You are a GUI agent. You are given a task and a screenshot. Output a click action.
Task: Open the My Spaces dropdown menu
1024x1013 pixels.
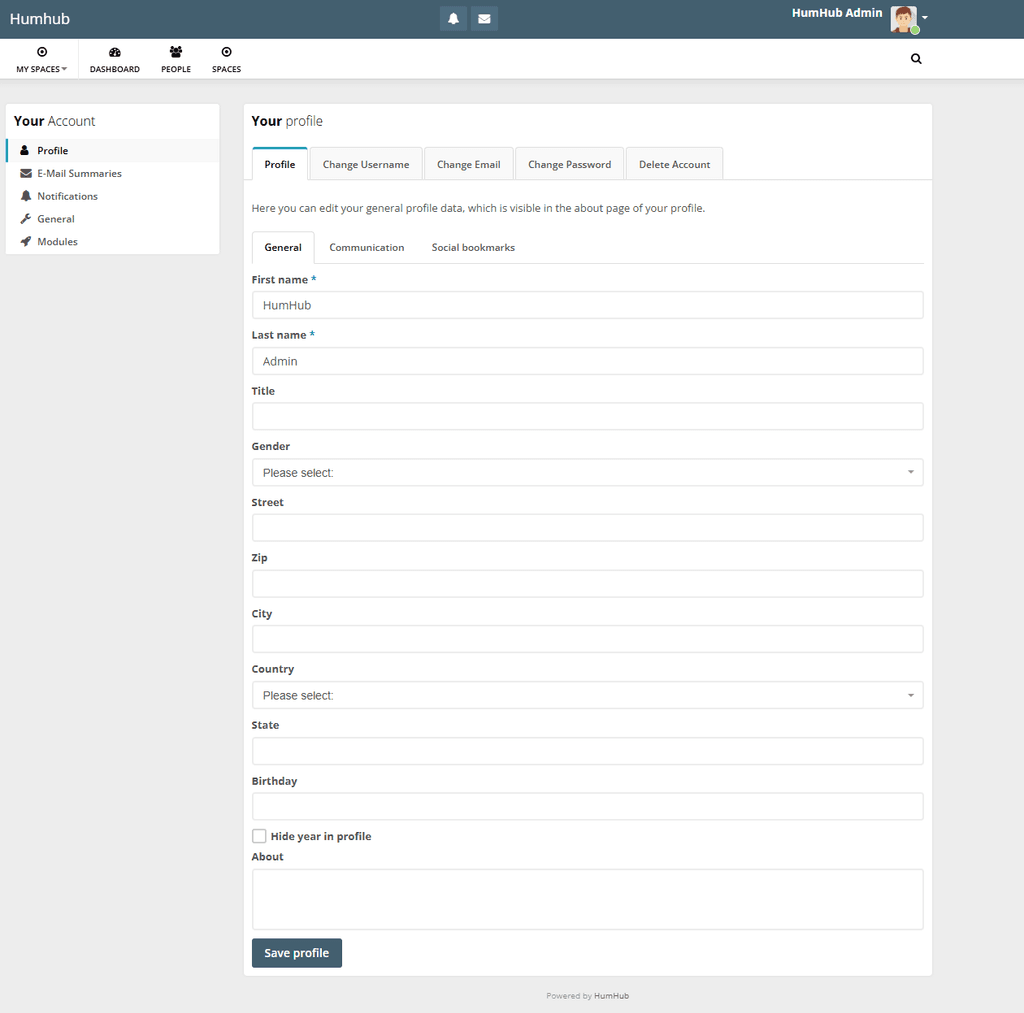click(42, 60)
